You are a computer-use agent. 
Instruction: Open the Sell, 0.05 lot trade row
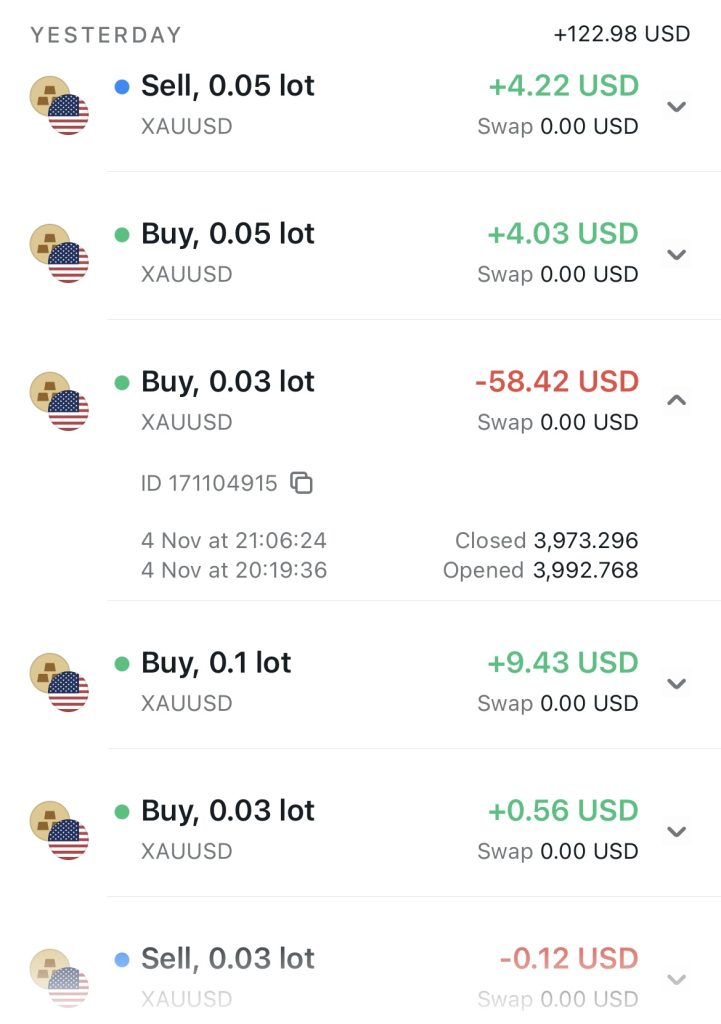(228, 86)
